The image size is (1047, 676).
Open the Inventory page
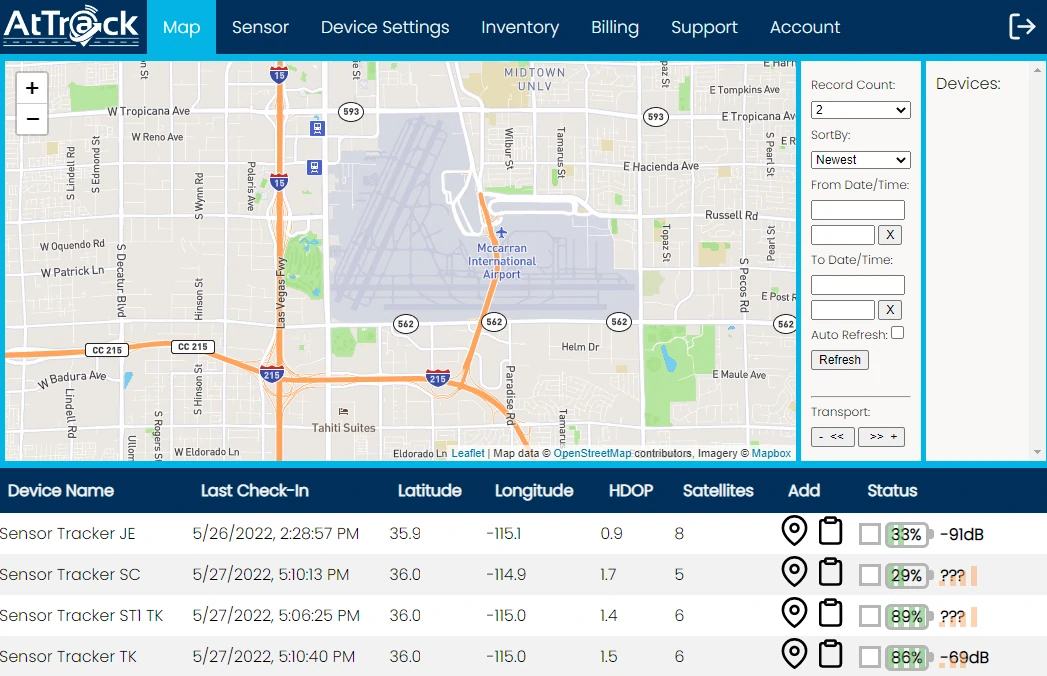coord(520,27)
